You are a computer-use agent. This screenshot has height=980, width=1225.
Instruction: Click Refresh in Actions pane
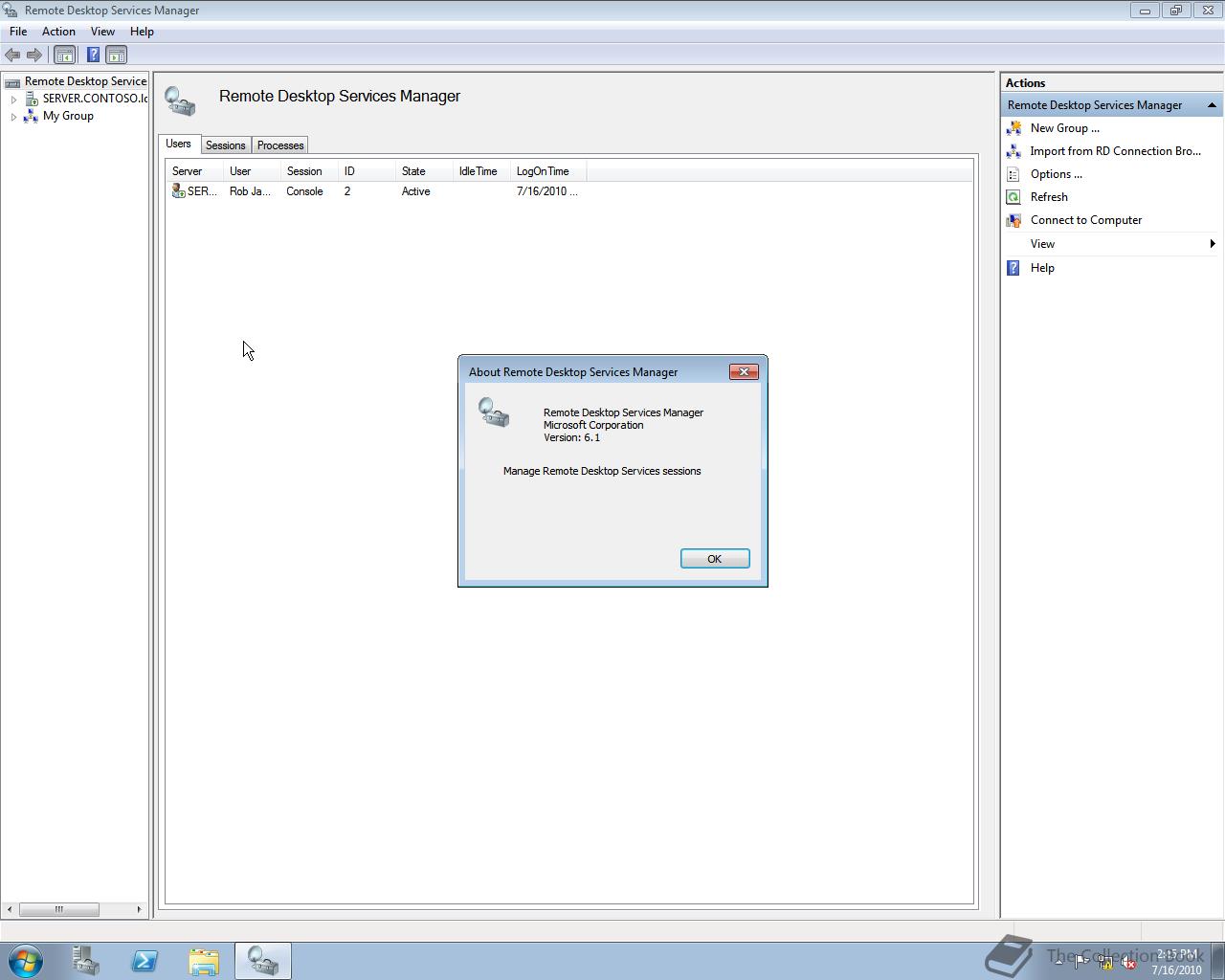tap(1049, 197)
